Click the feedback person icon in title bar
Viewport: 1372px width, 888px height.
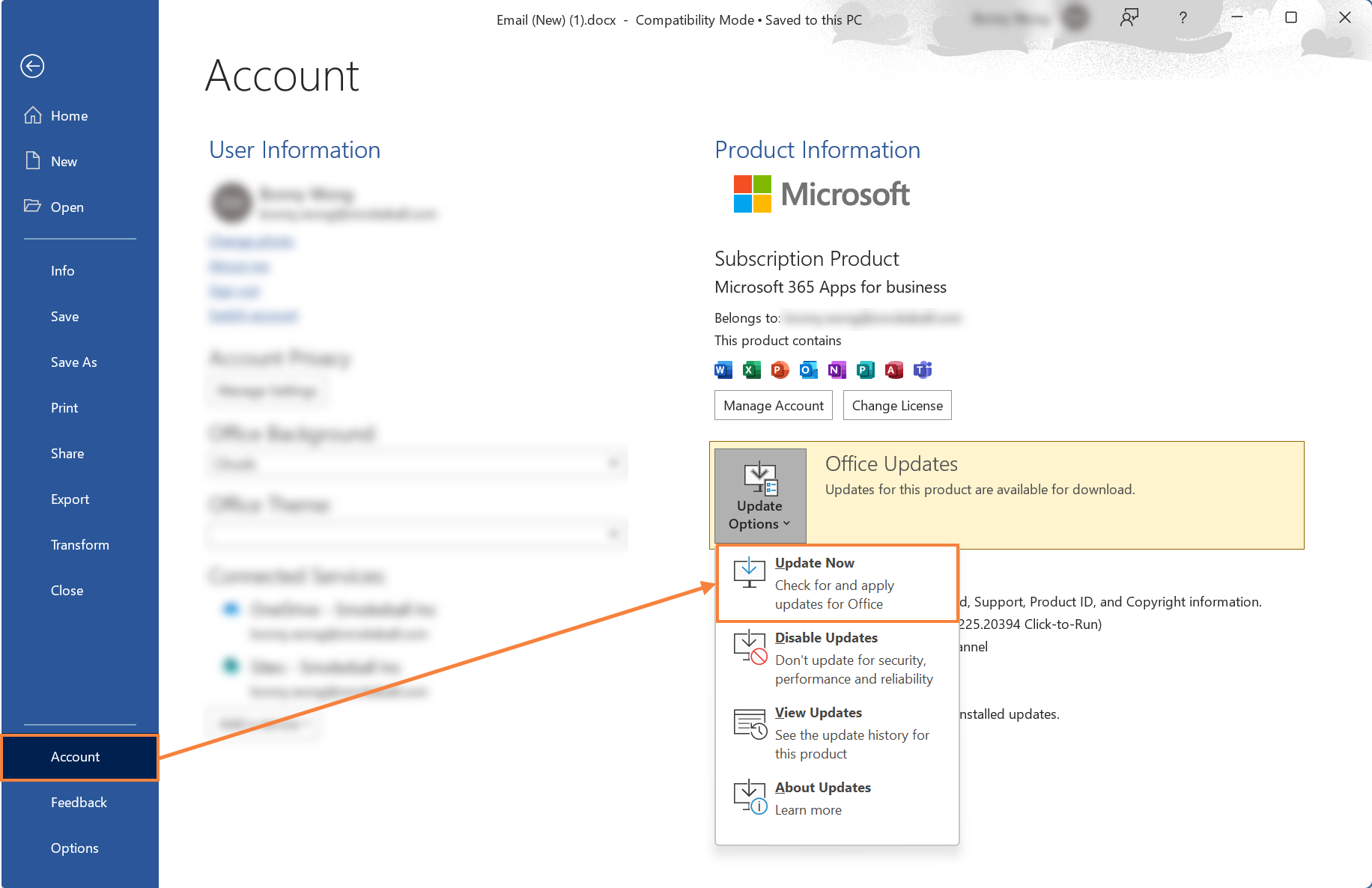click(1129, 17)
